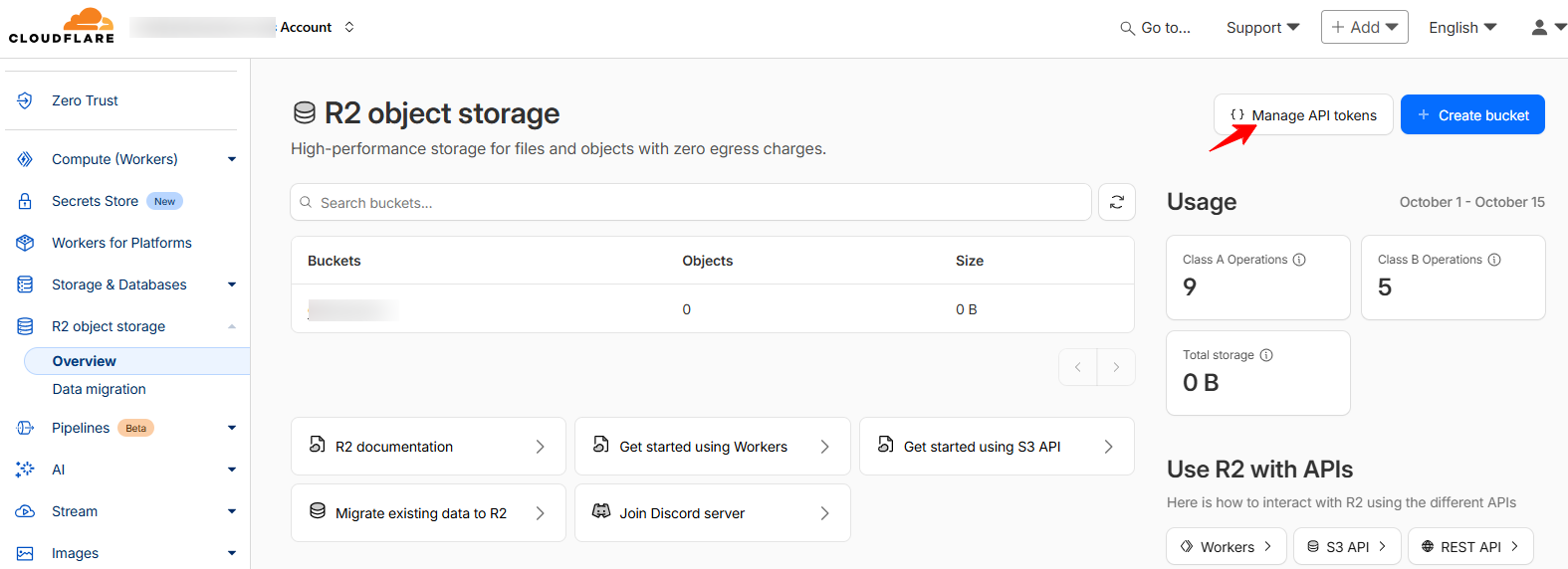Click the Total storage info icon
Image resolution: width=1568 pixels, height=569 pixels.
click(1266, 355)
